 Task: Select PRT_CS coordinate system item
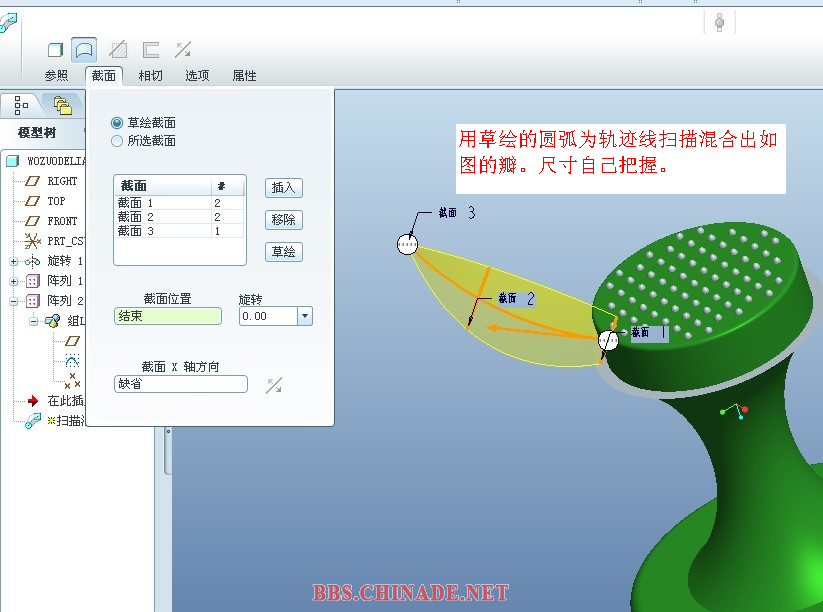pos(54,241)
